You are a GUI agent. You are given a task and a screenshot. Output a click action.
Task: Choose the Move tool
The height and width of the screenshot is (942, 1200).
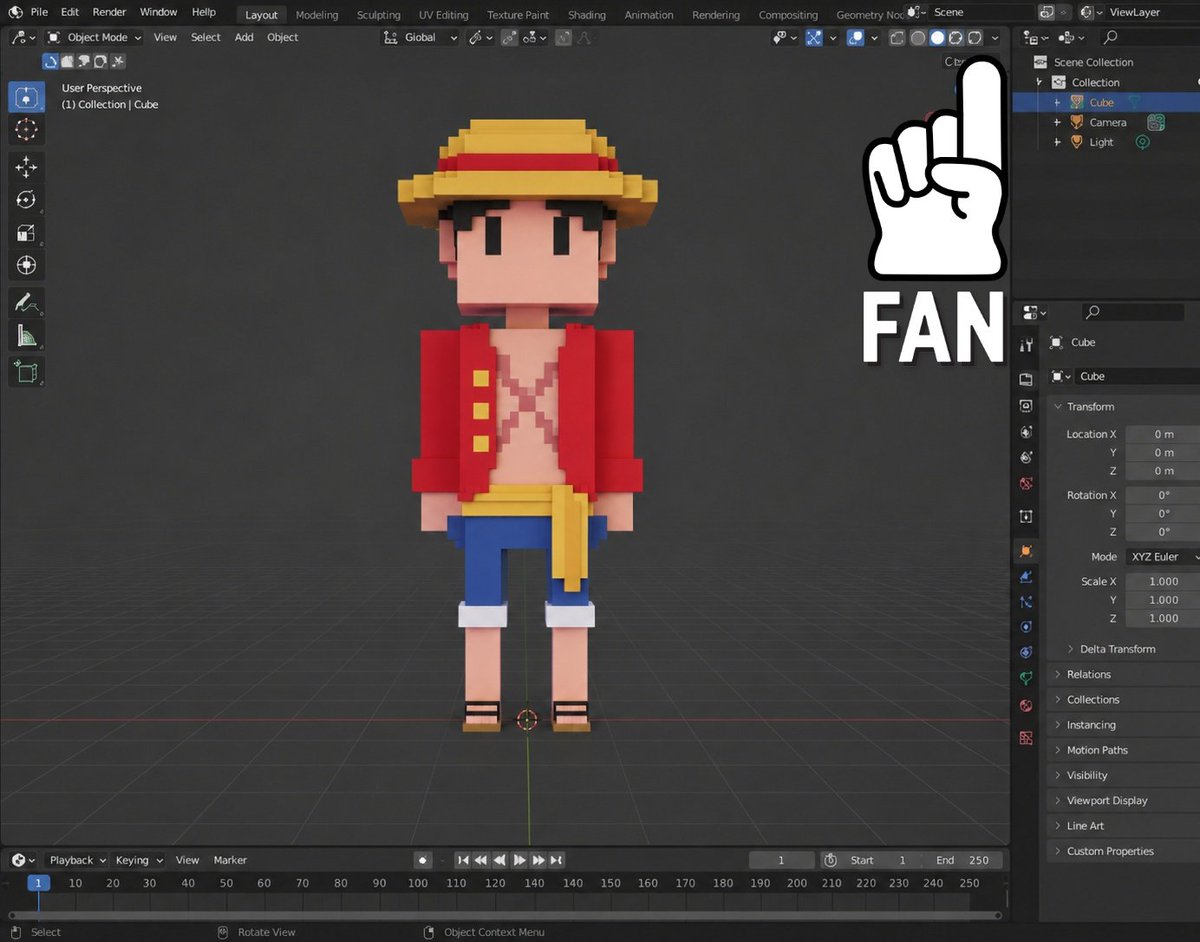coord(26,167)
